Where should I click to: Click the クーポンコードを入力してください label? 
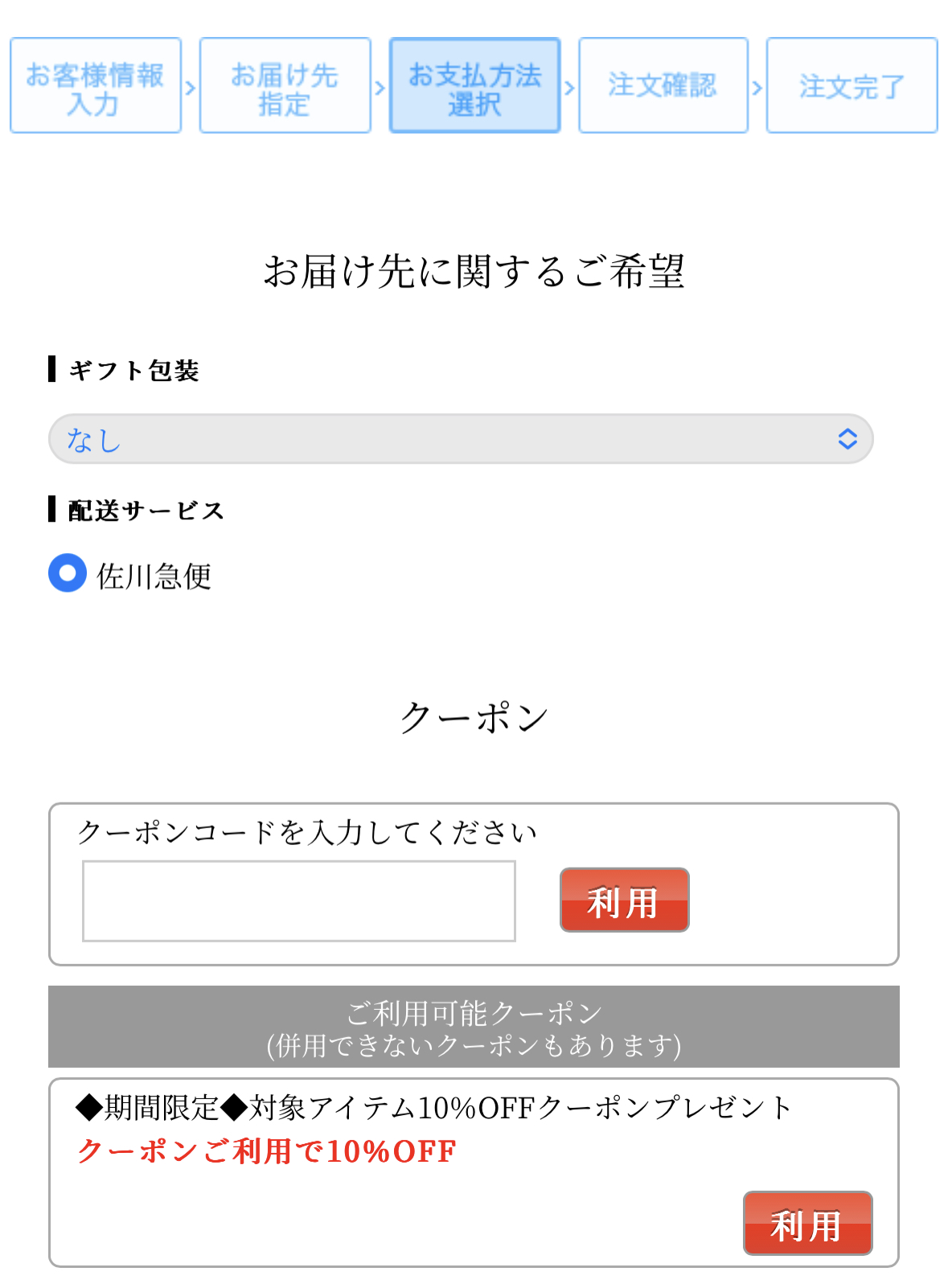pos(307,832)
